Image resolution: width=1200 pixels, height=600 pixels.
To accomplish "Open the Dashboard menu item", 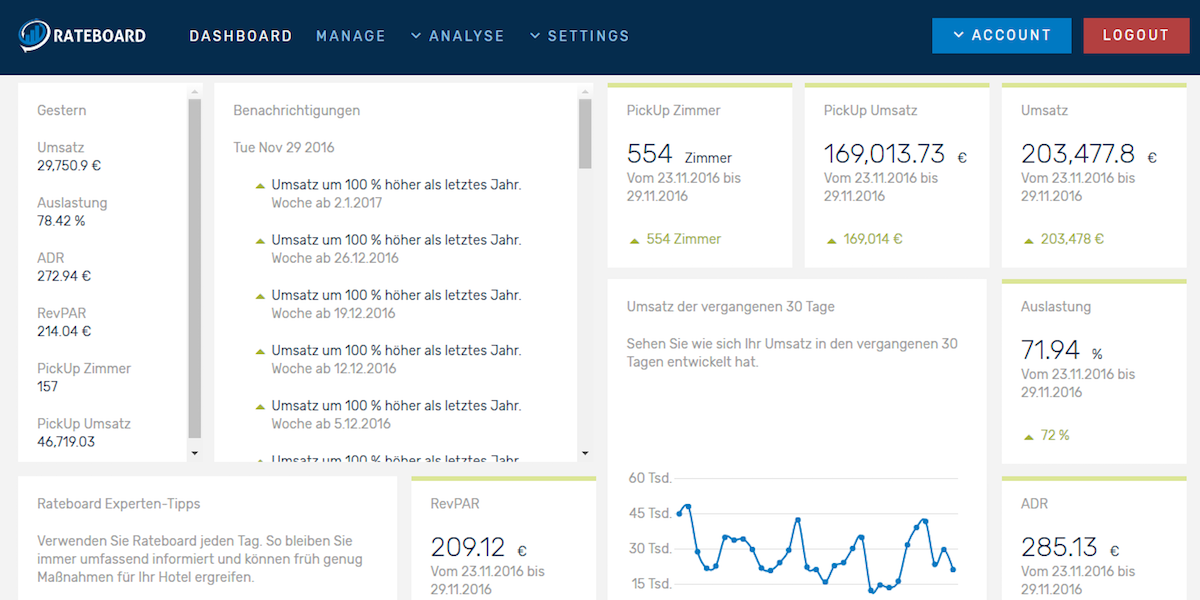I will pos(241,36).
